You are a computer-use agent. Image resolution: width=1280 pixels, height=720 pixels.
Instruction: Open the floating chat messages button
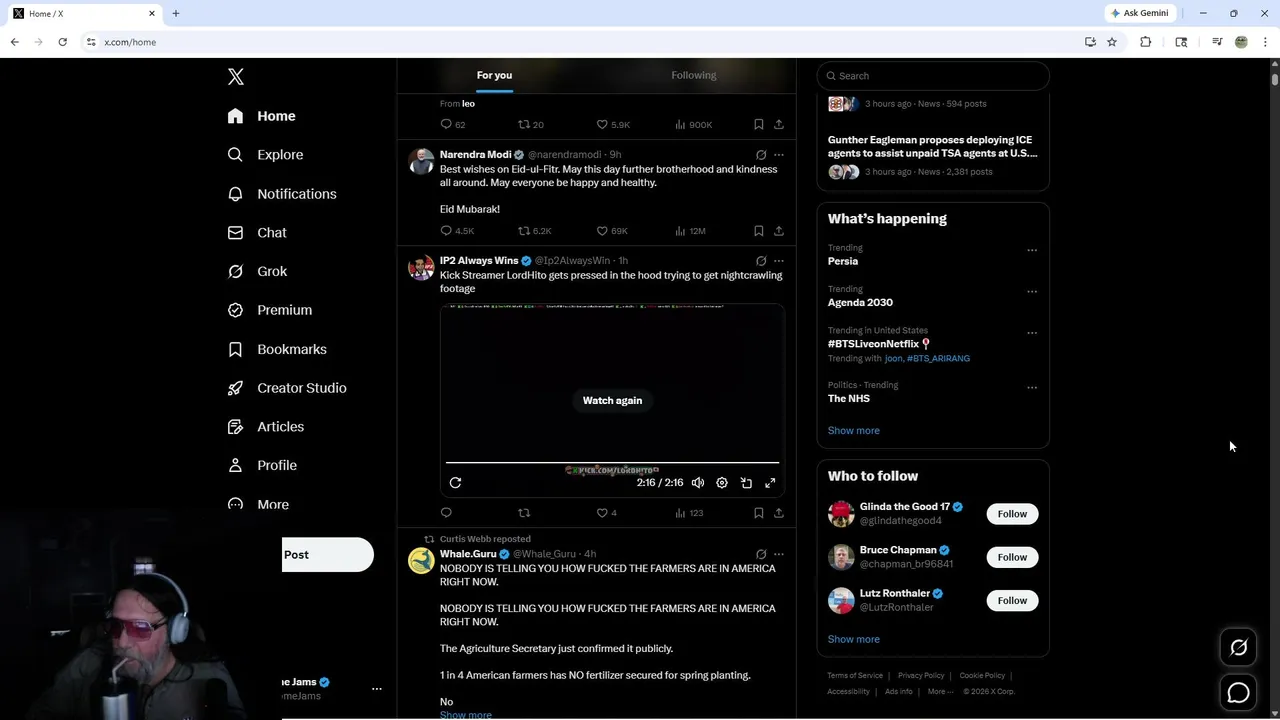(1238, 692)
